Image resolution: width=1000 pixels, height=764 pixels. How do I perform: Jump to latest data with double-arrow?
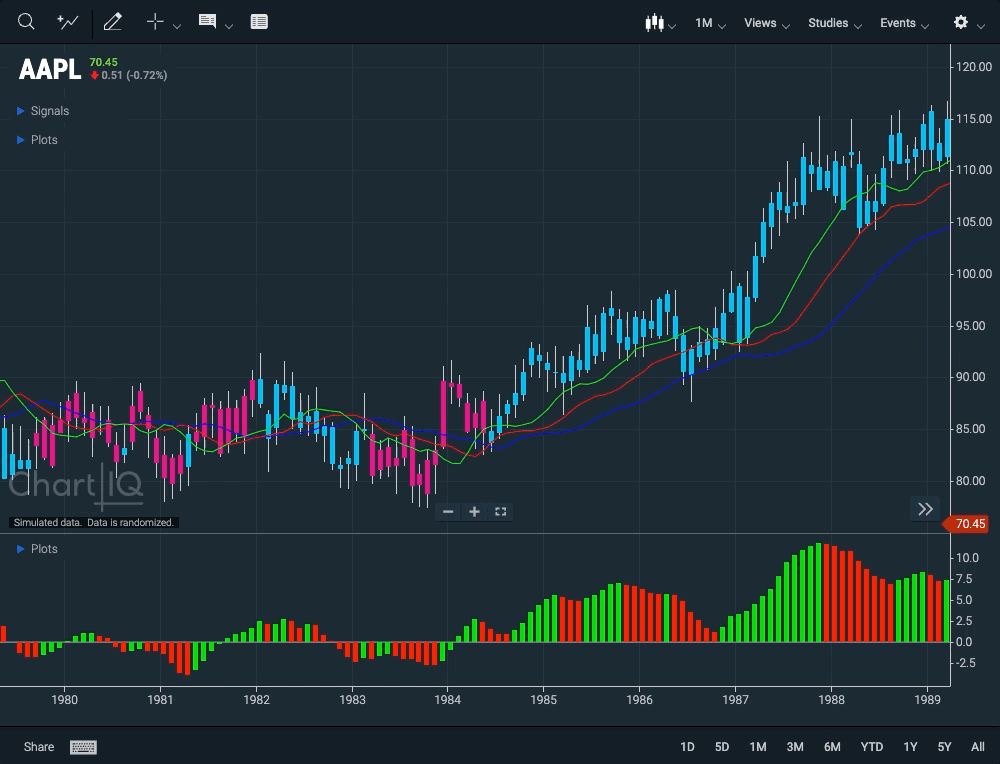click(x=925, y=509)
